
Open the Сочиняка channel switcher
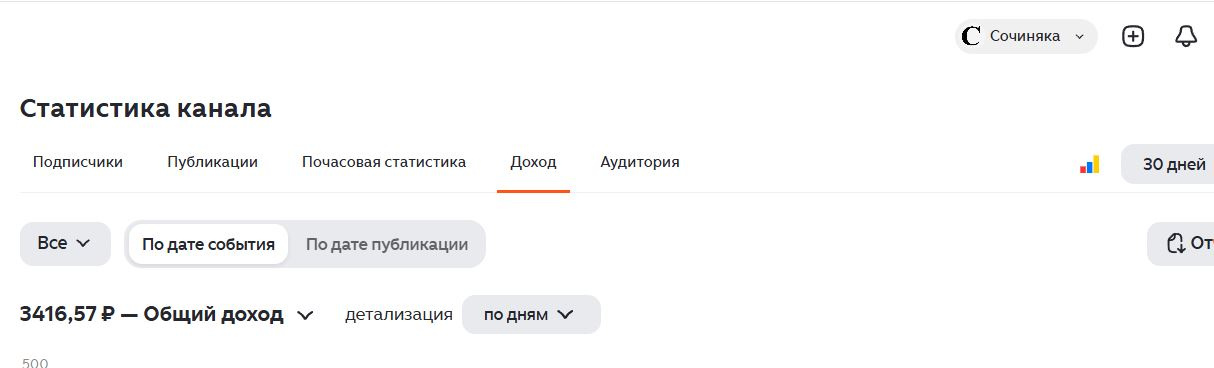(1026, 36)
